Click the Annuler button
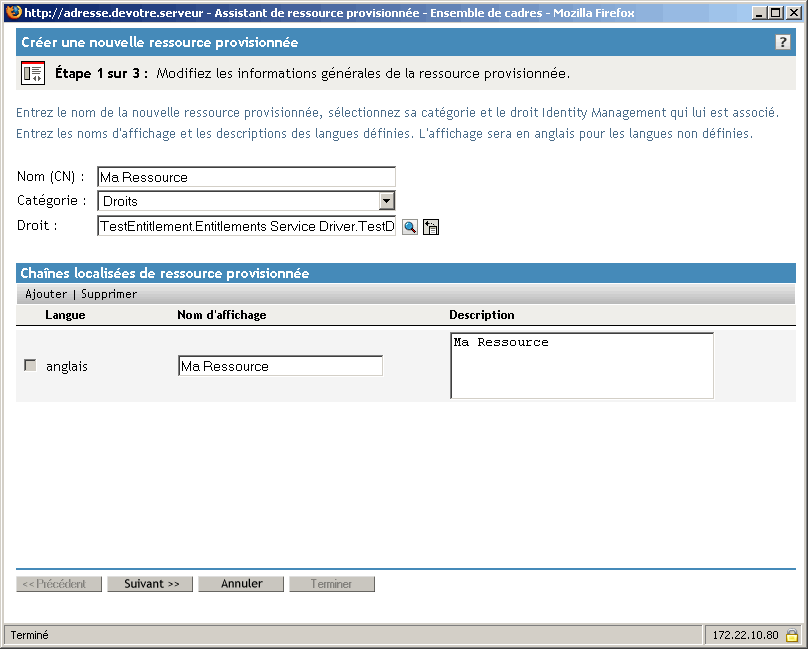The height and width of the screenshot is (649, 808). tap(241, 584)
